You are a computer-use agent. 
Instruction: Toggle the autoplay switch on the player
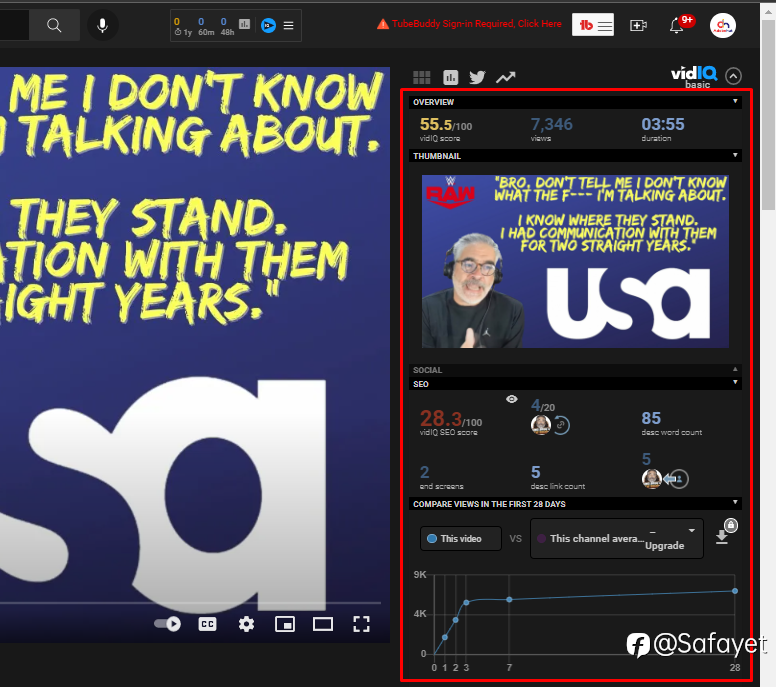pos(167,624)
